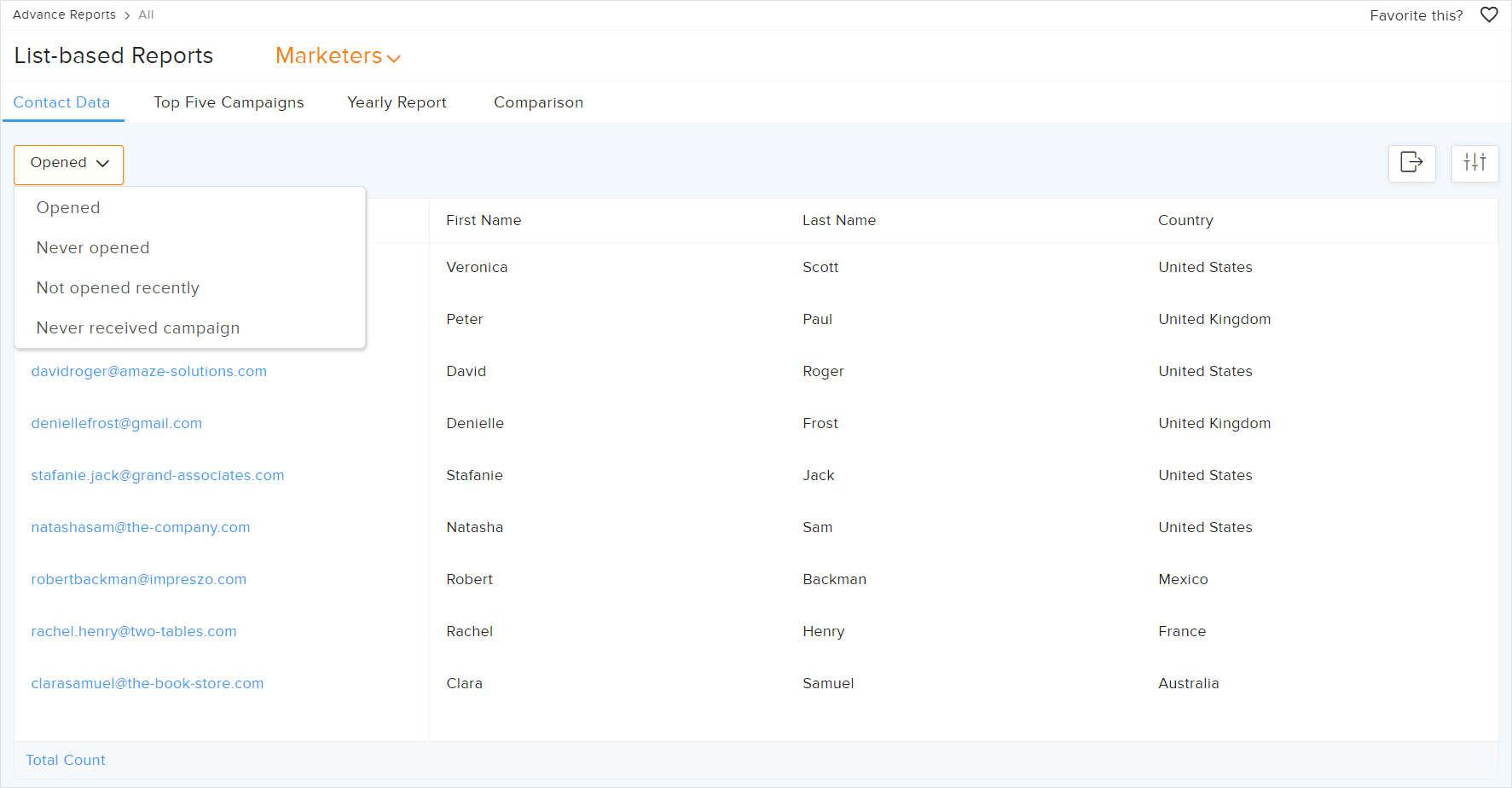Screen dimensions: 1512x788
Task: Expand the Marketers list dropdown
Action: tap(338, 56)
